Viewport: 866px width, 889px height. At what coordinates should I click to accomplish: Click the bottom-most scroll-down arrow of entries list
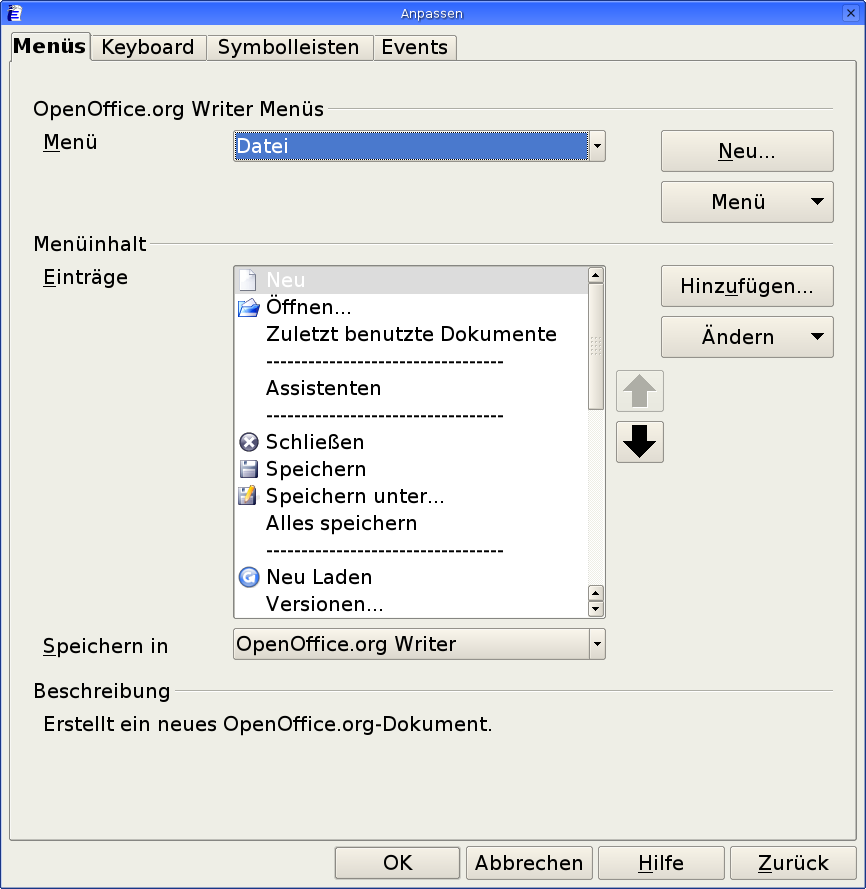tap(595, 609)
